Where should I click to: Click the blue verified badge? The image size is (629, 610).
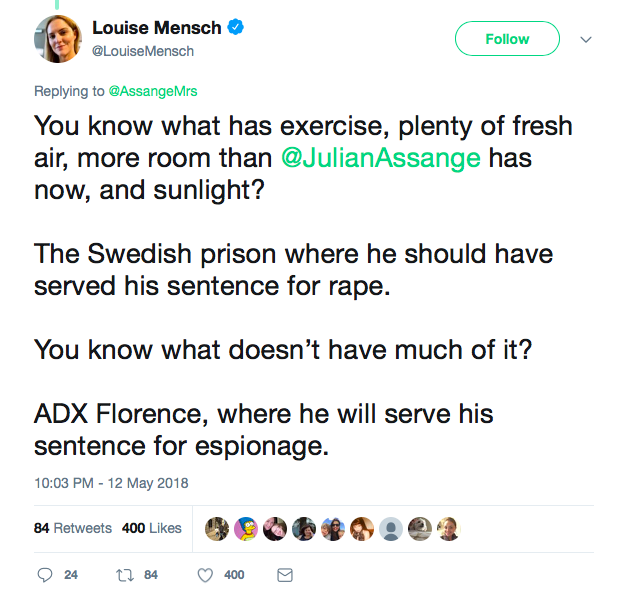235,27
